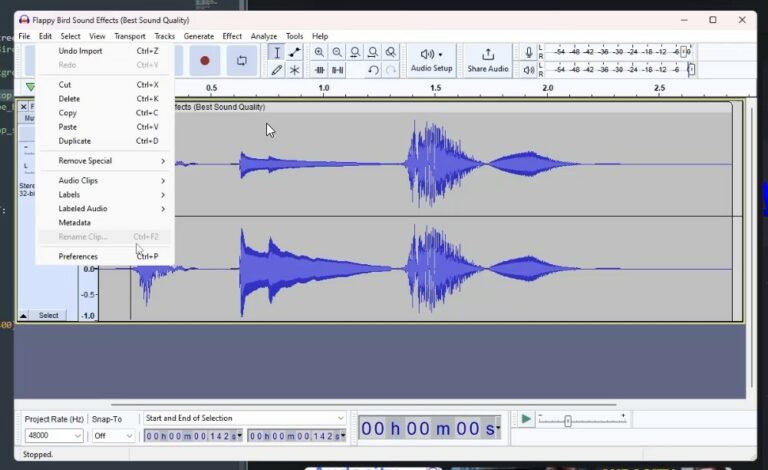
Task: Select the Envelope tool
Action: coord(294,52)
